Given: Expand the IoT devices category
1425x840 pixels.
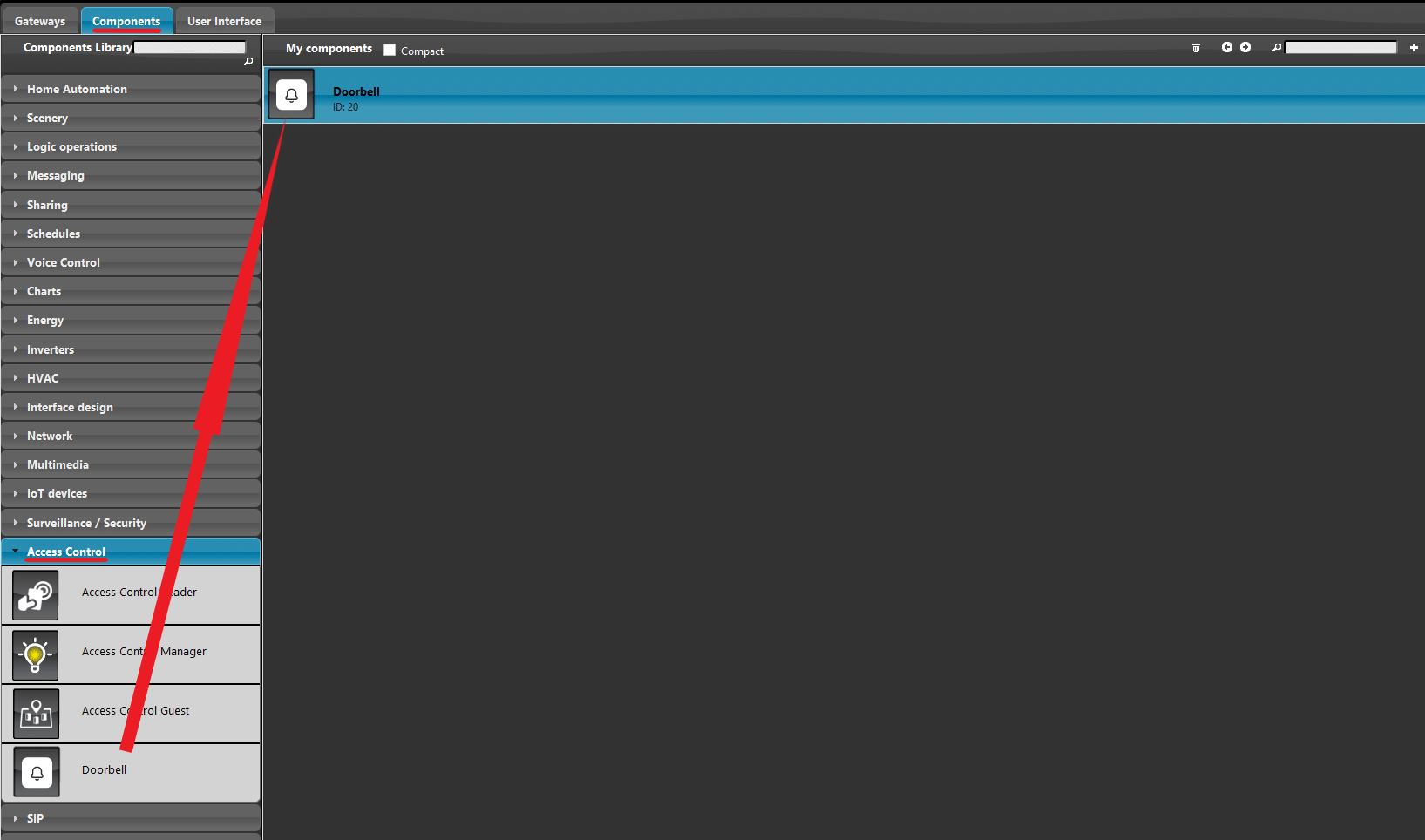Looking at the screenshot, I should click(131, 493).
